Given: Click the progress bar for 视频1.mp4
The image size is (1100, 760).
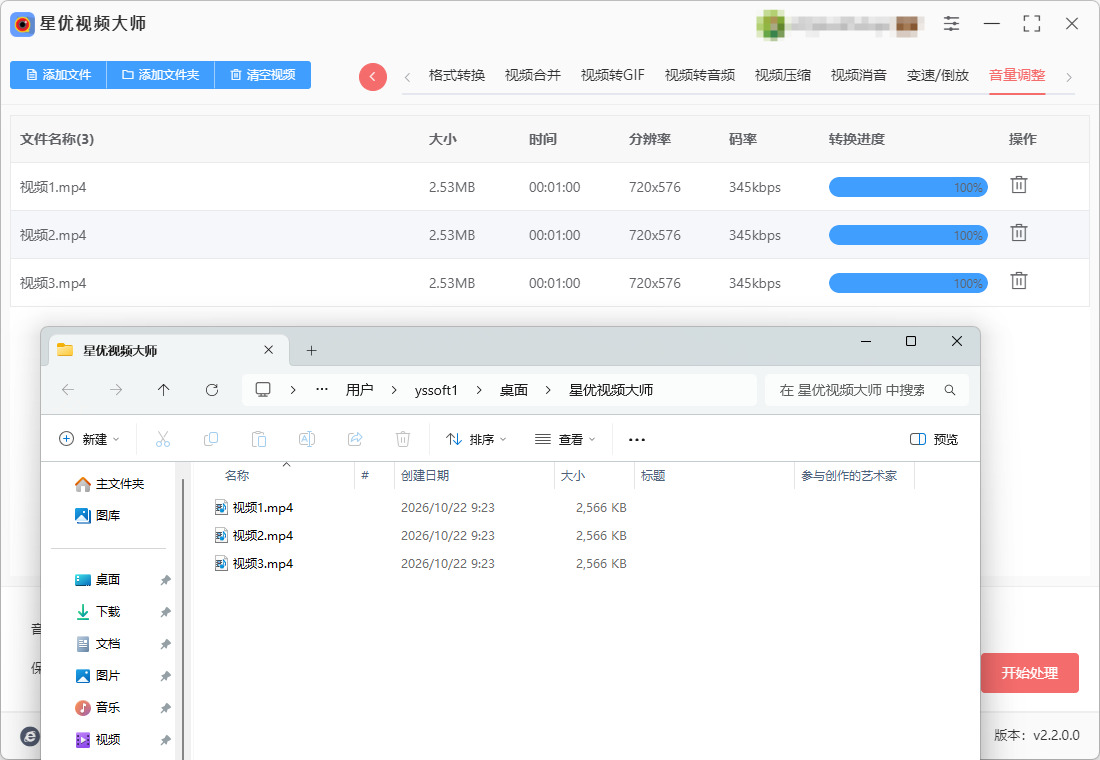Looking at the screenshot, I should click(x=908, y=187).
